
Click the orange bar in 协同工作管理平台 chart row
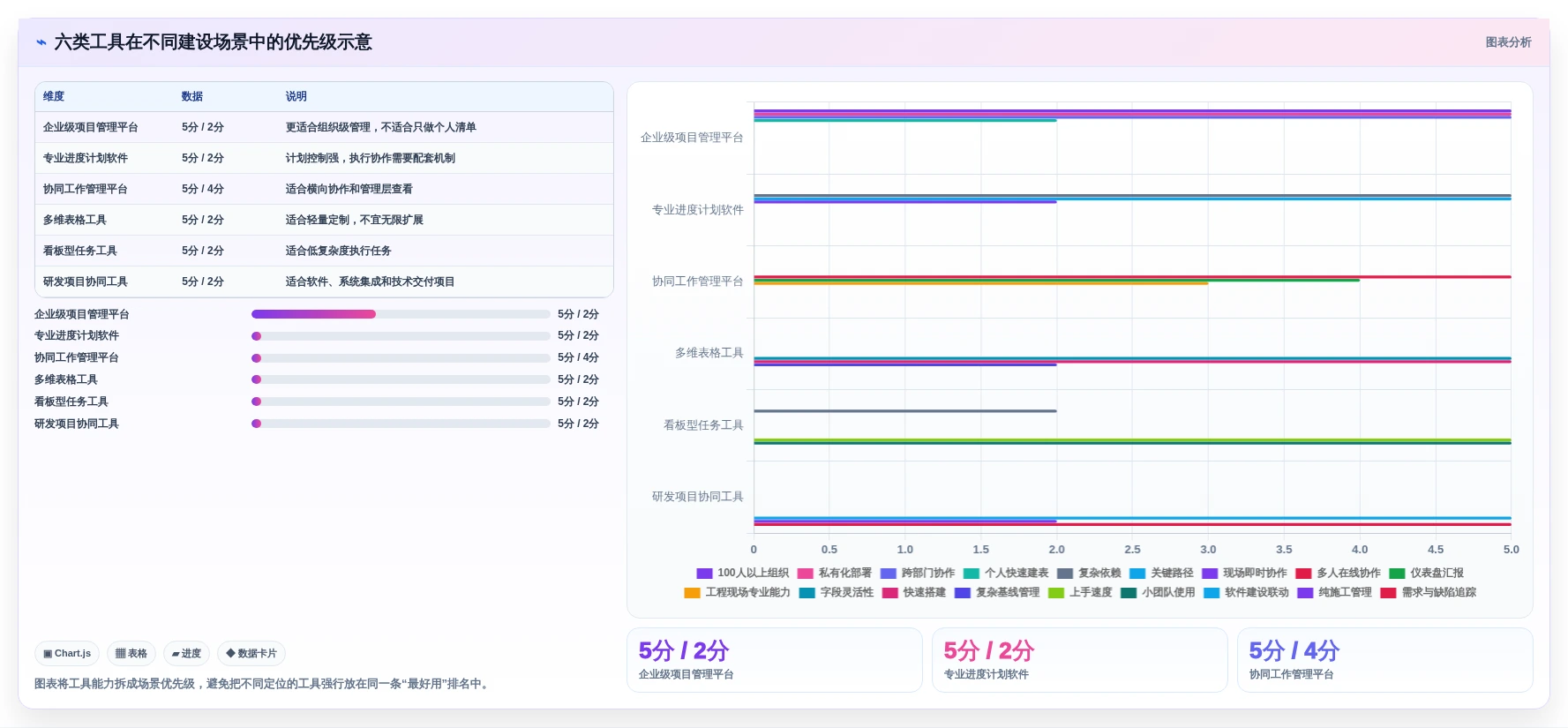(x=981, y=283)
